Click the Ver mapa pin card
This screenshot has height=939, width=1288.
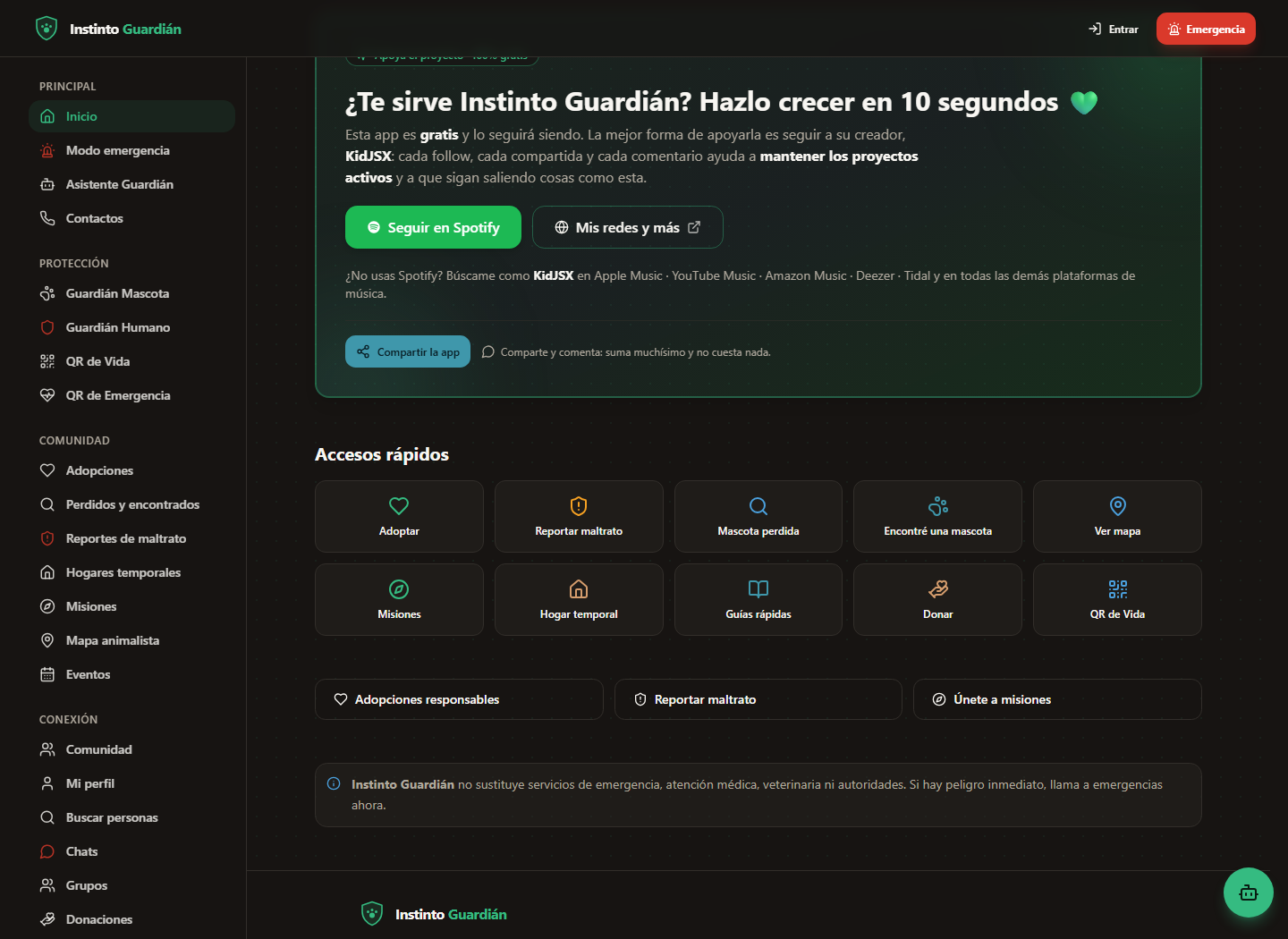pyautogui.click(x=1117, y=517)
